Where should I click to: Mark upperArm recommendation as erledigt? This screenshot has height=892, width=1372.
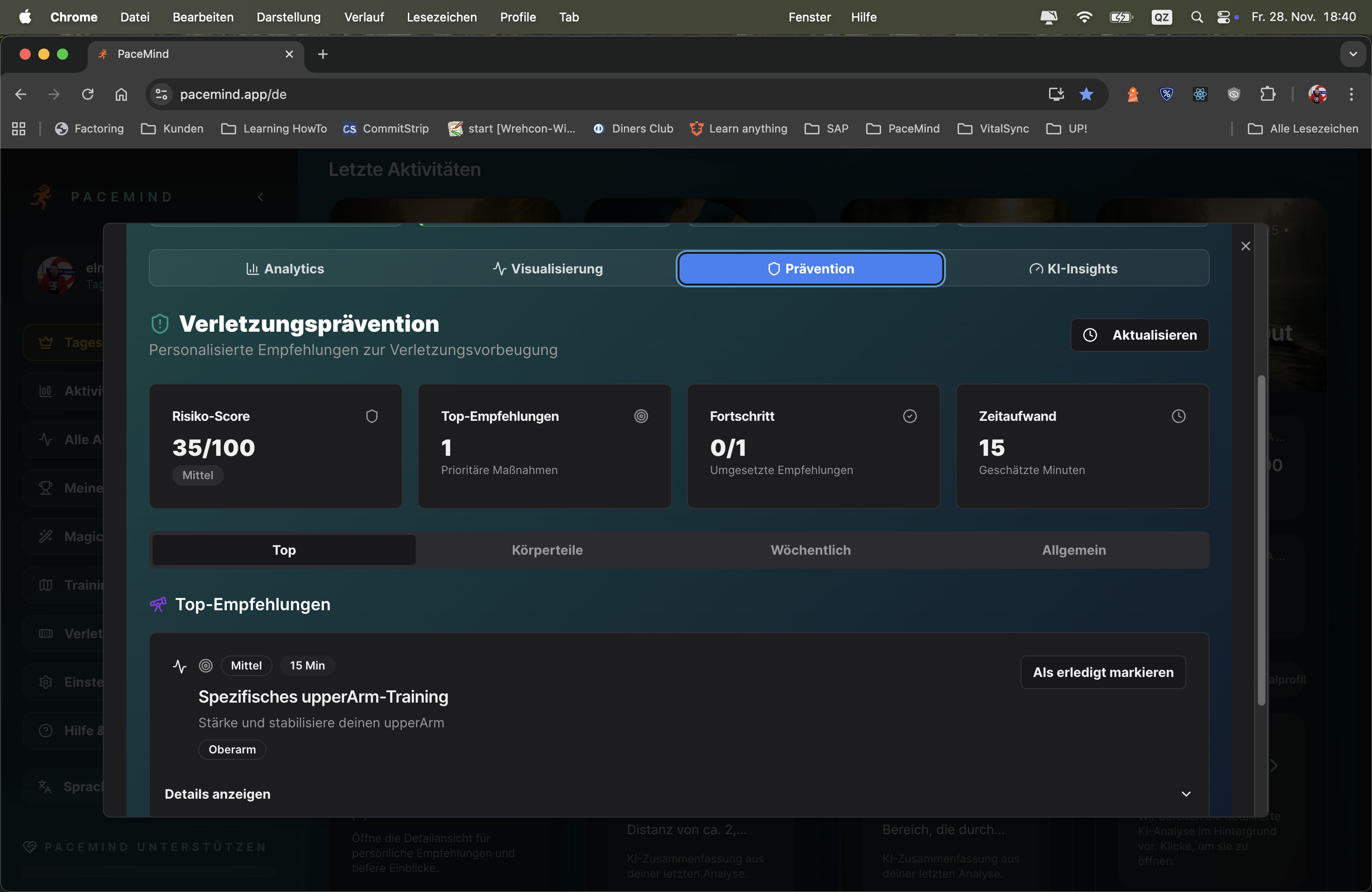pyautogui.click(x=1103, y=672)
